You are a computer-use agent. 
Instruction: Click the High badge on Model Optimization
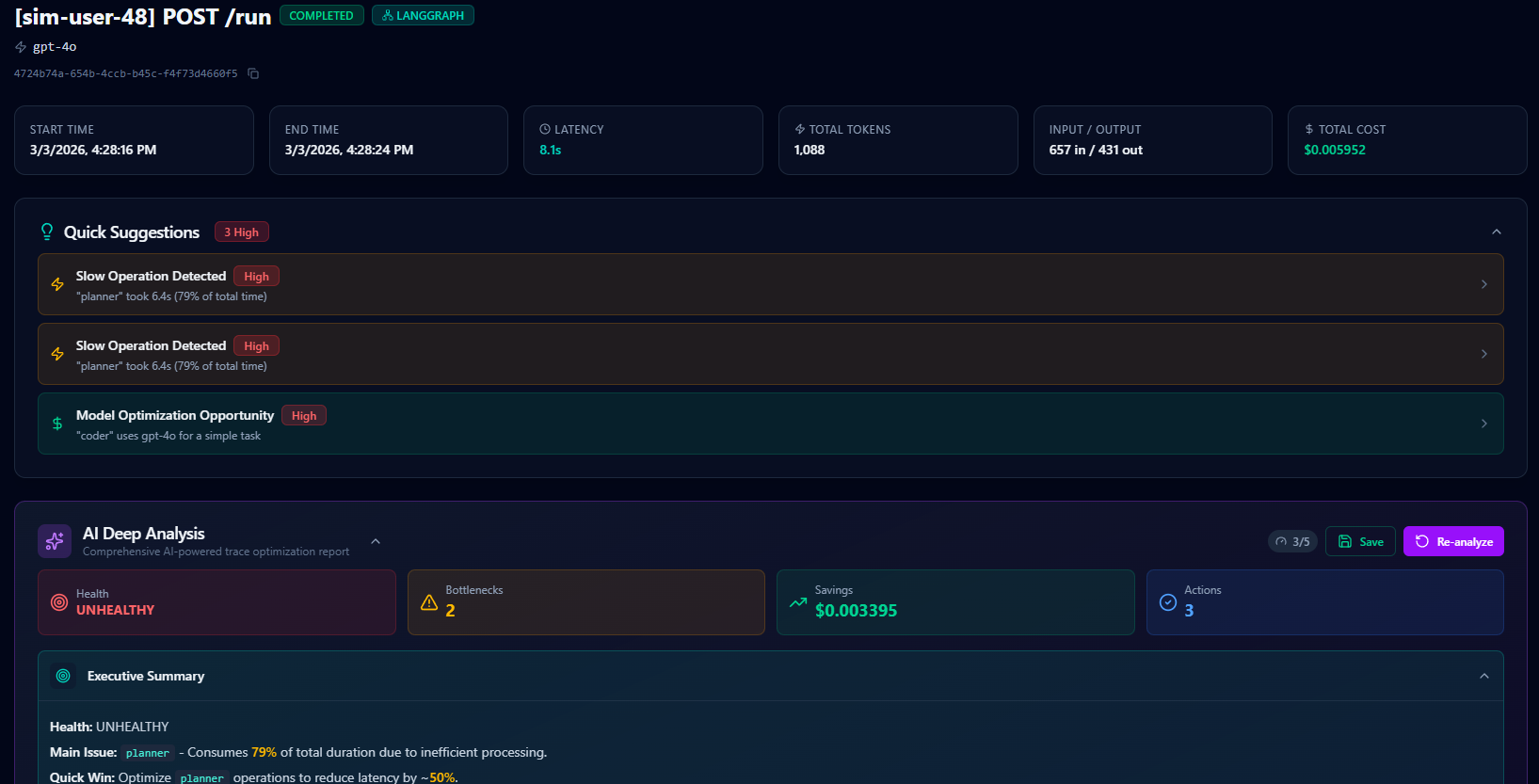tap(304, 416)
